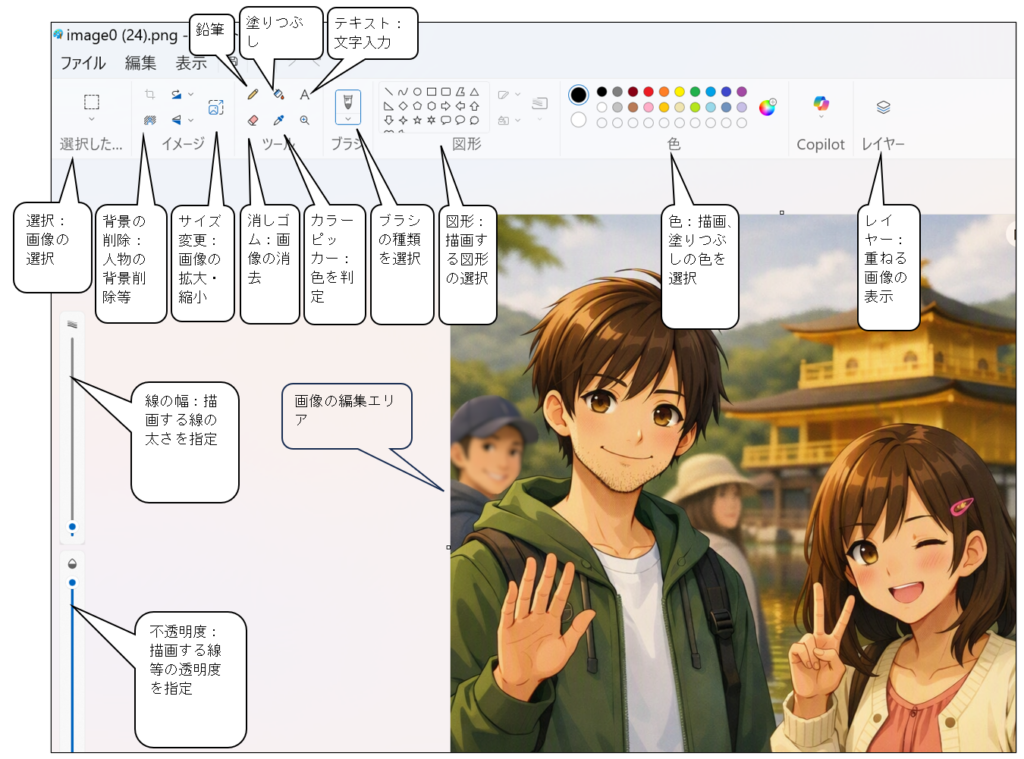Open the resize image tool

tap(216, 107)
